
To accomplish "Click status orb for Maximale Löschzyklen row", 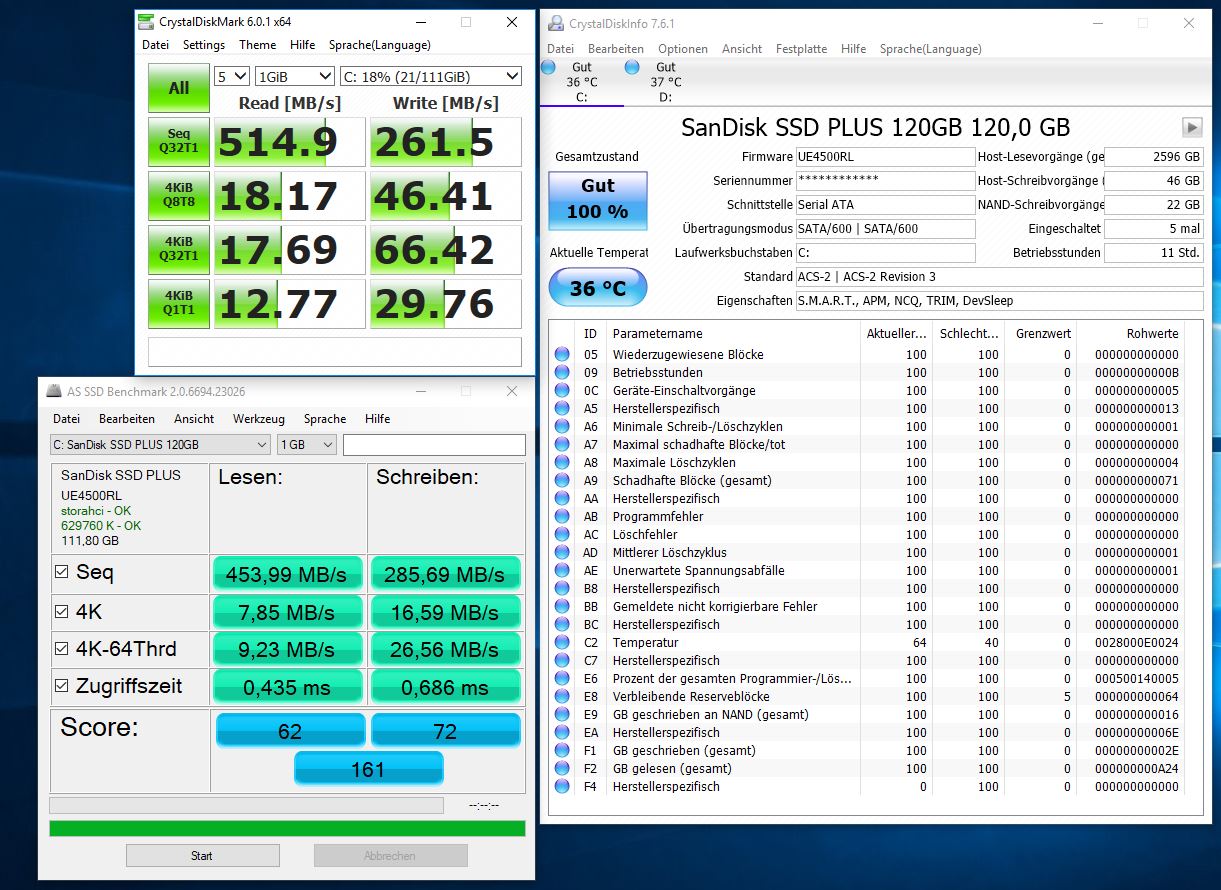I will [561, 462].
